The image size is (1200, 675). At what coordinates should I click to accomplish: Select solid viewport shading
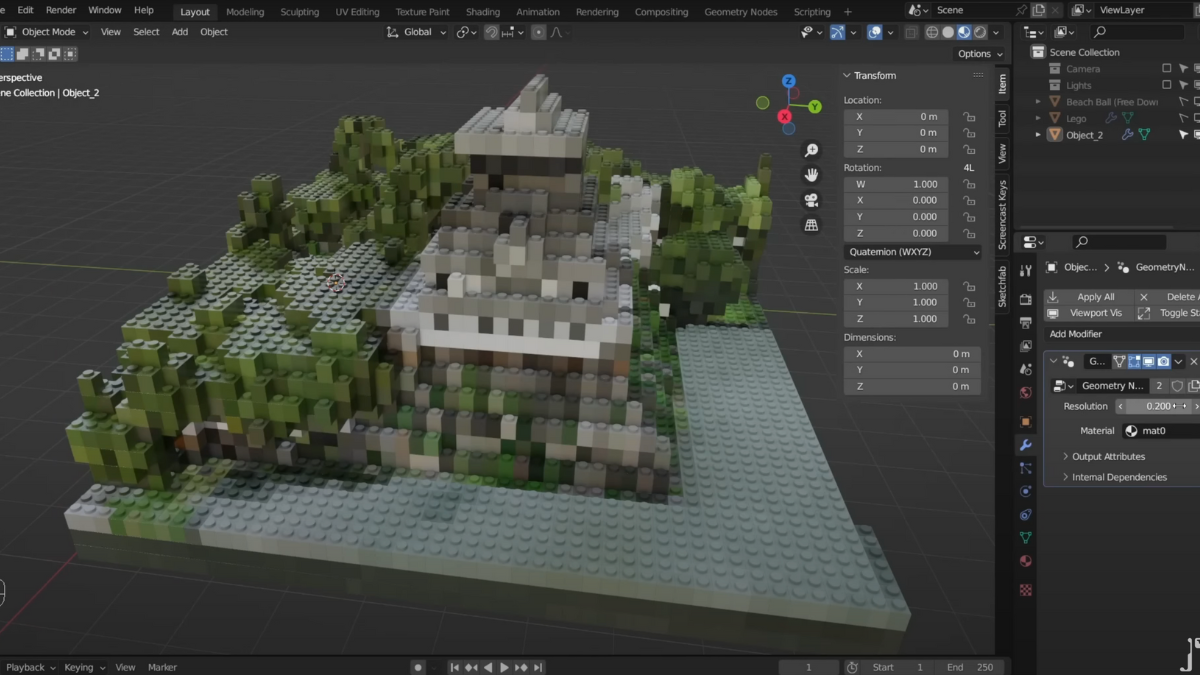(x=948, y=32)
